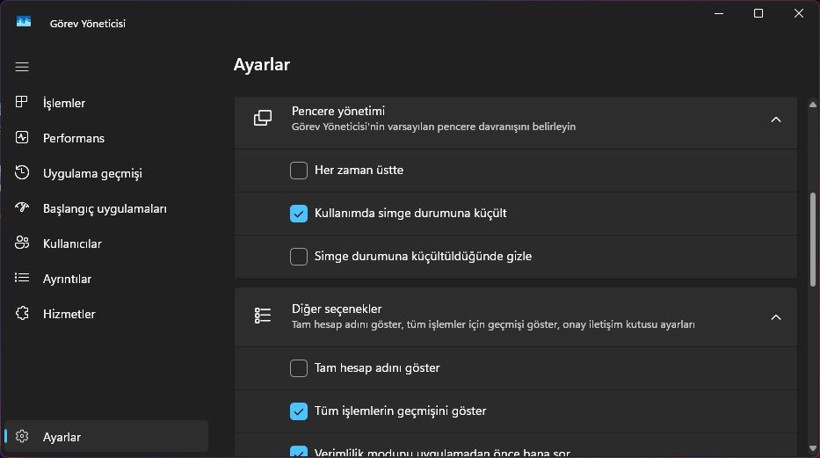Click the Pencere yönetimi windows icon
The image size is (820, 458).
coord(263,118)
